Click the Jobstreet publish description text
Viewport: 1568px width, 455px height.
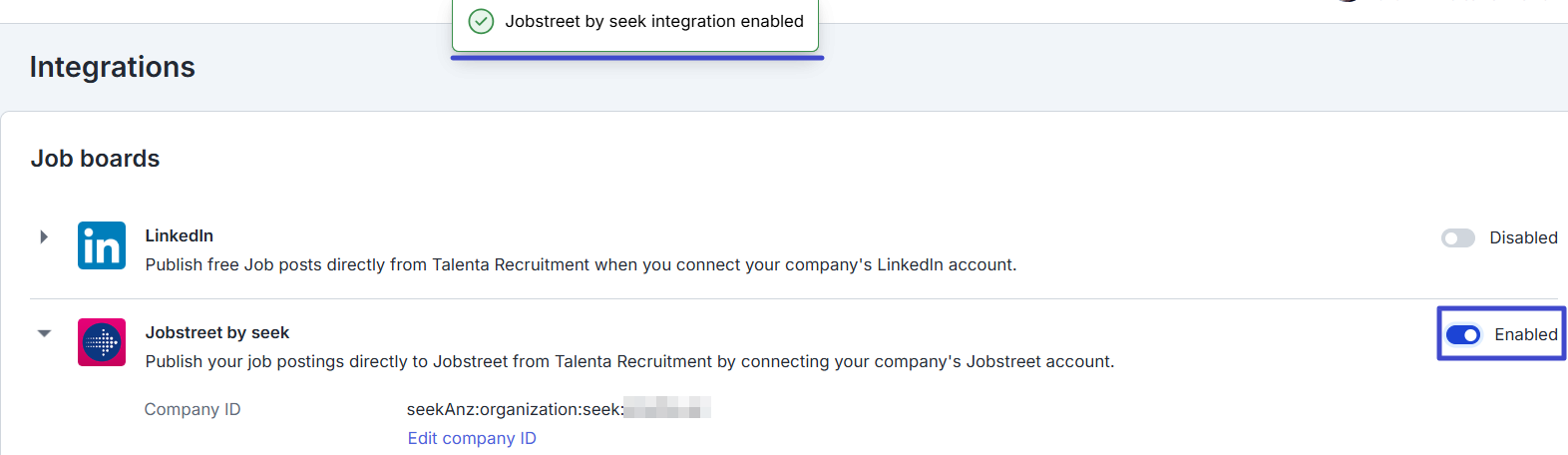pos(630,361)
